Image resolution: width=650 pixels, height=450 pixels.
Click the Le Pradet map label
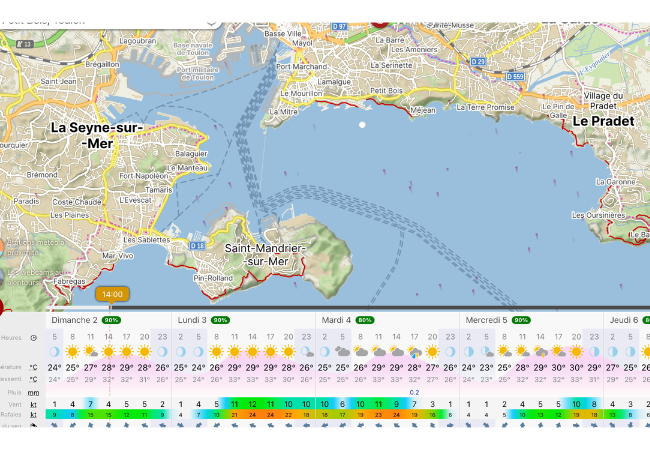(x=603, y=121)
